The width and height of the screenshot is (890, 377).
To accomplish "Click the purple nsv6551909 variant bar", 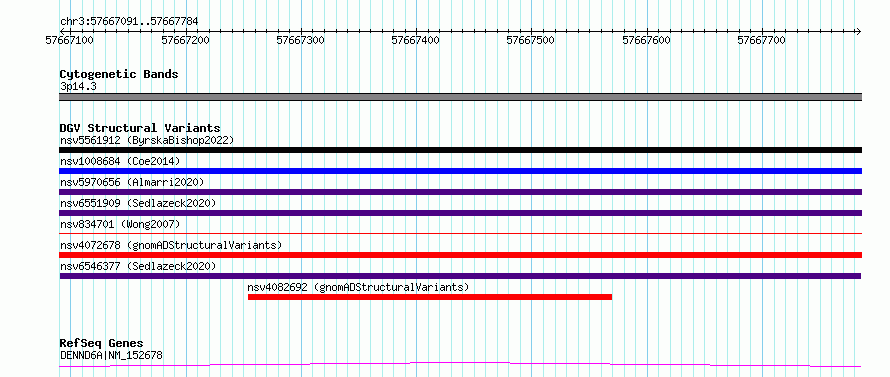I will pos(460,213).
